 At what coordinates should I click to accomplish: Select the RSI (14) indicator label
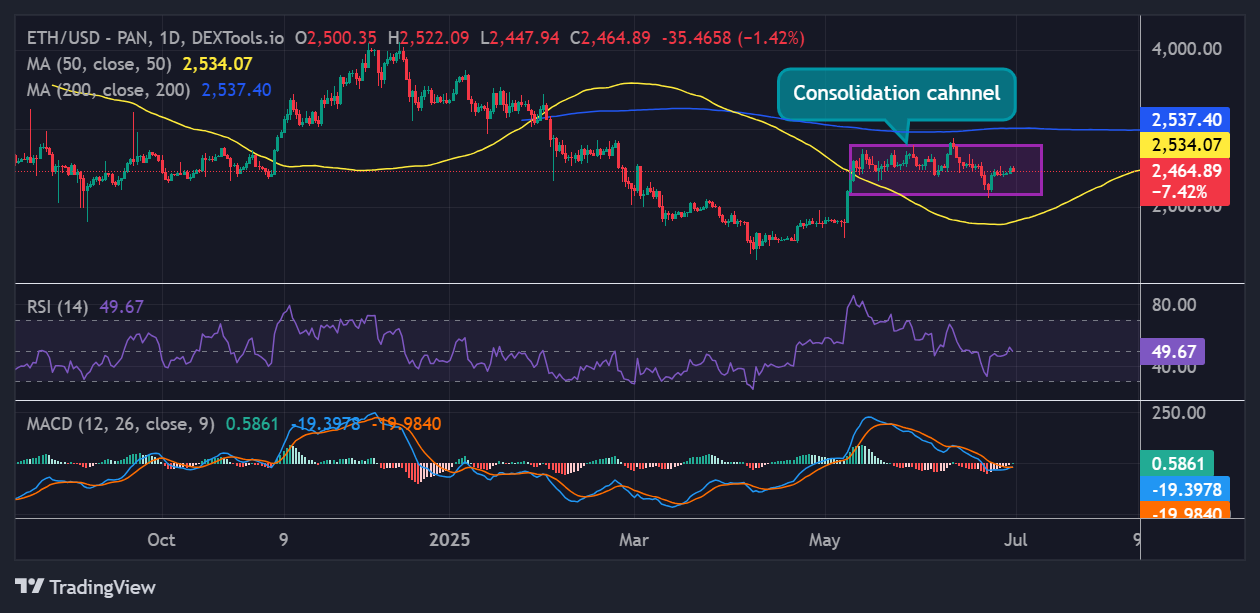point(56,308)
